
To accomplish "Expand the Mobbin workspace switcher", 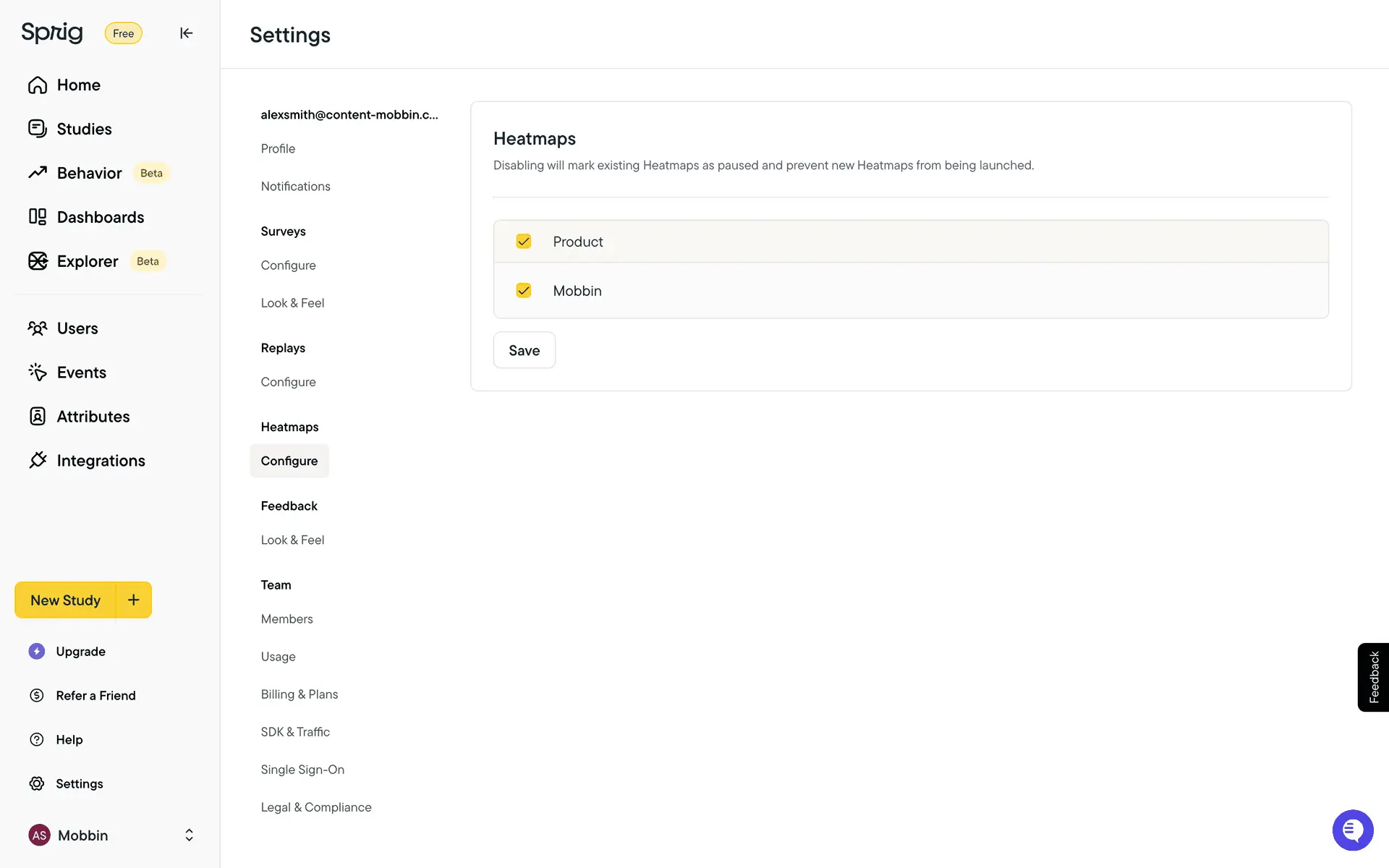I will (189, 835).
